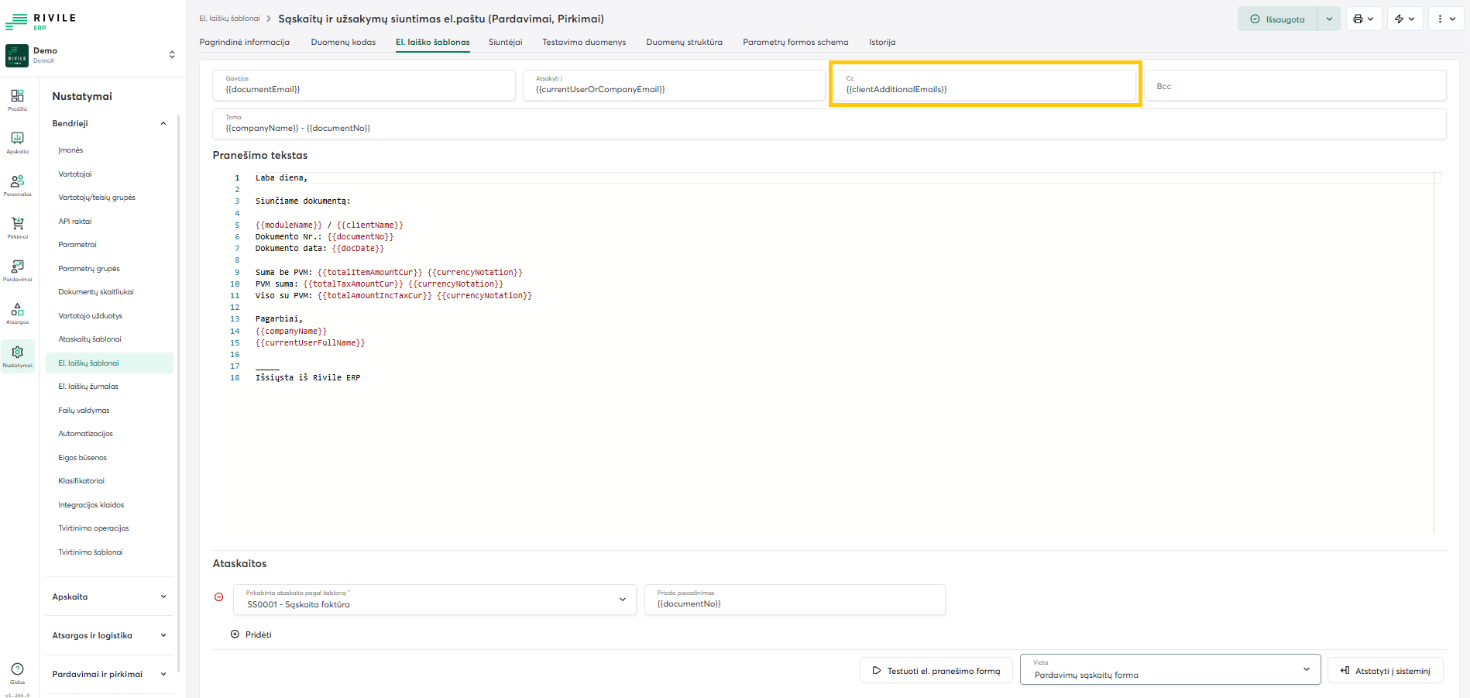
Task: Expand the Išsaugota save dropdown arrow
Action: 1328,19
